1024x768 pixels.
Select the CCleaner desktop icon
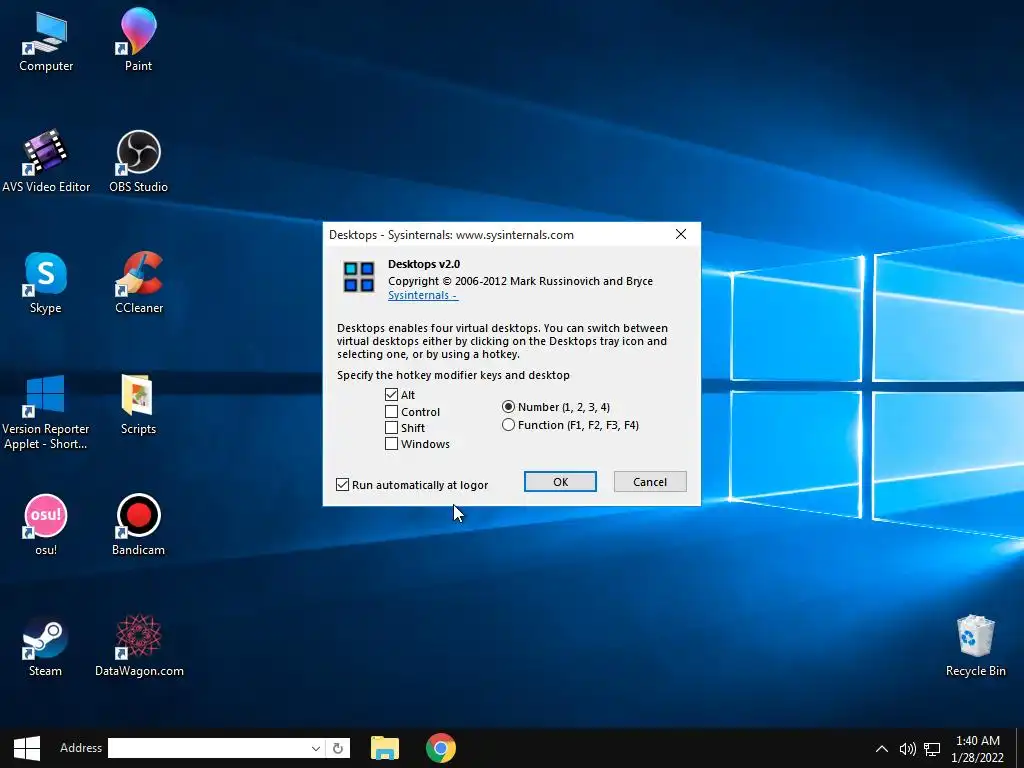[139, 282]
